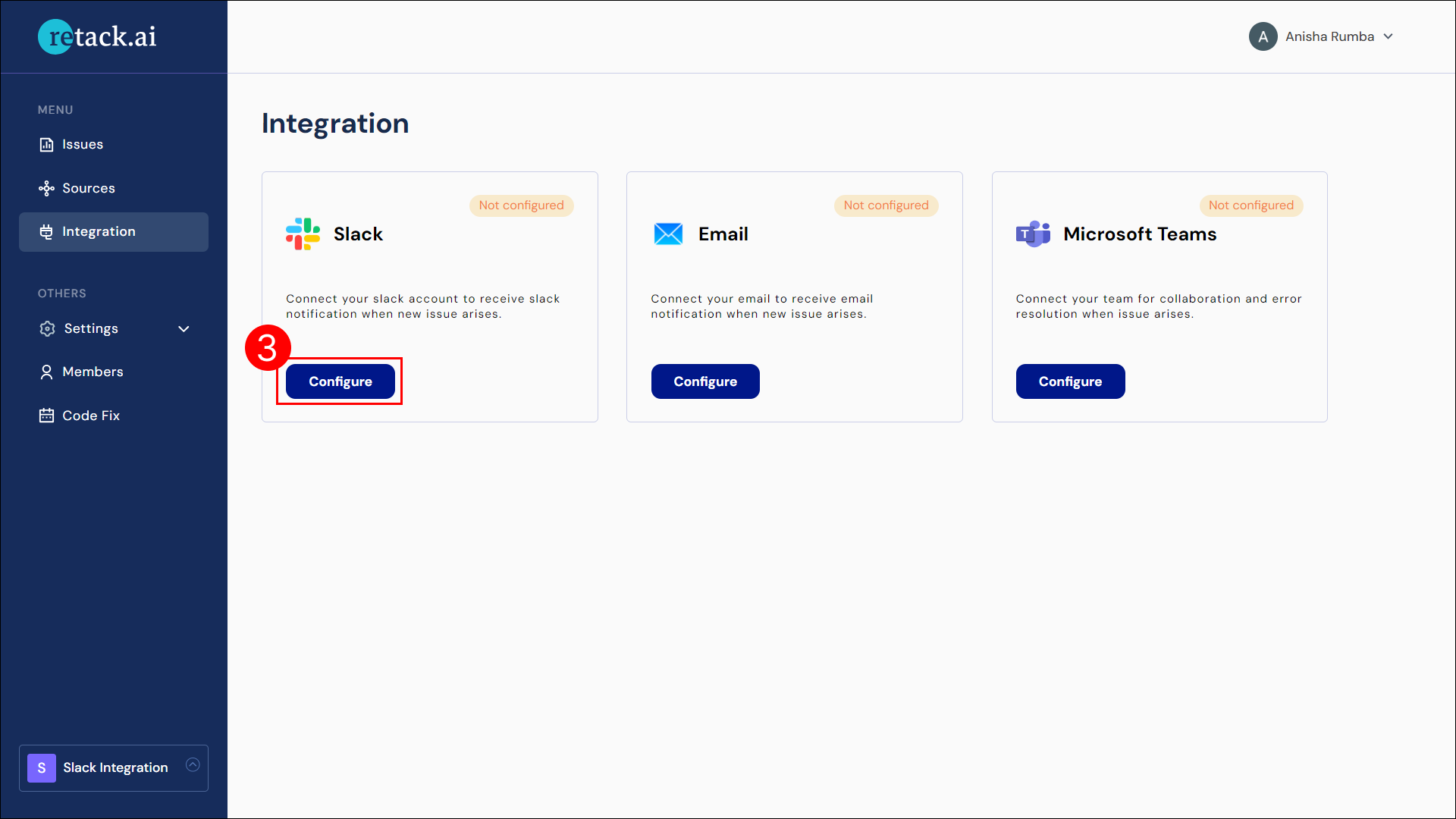Configure the Slack integration
Screen dimensions: 1456x819
click(x=340, y=381)
